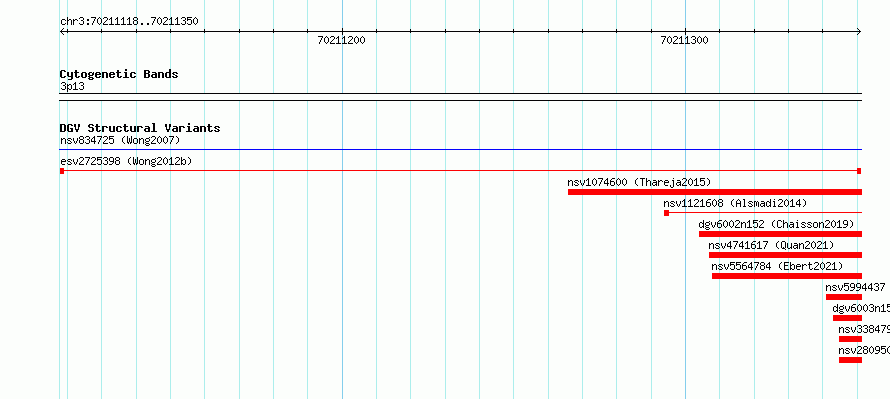Image resolution: width=890 pixels, height=399 pixels.
Task: Click the 3p13 band label
Action: point(72,86)
